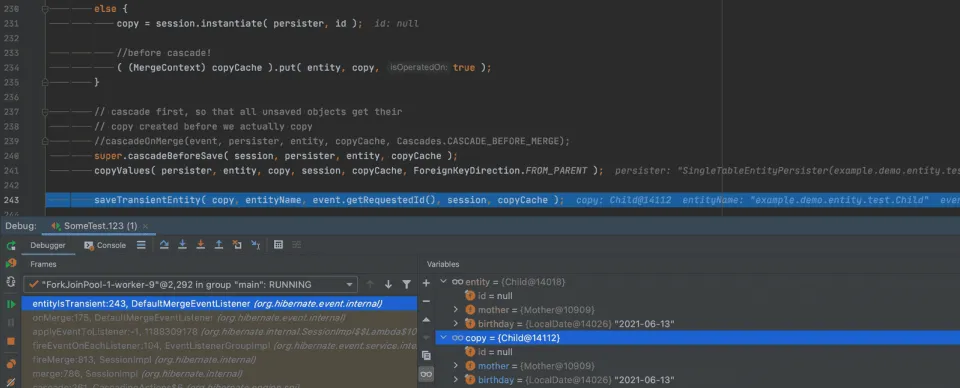Viewport: 960px width, 388px height.
Task: Click the isOperatedOn parameter hint
Action: 419,68
